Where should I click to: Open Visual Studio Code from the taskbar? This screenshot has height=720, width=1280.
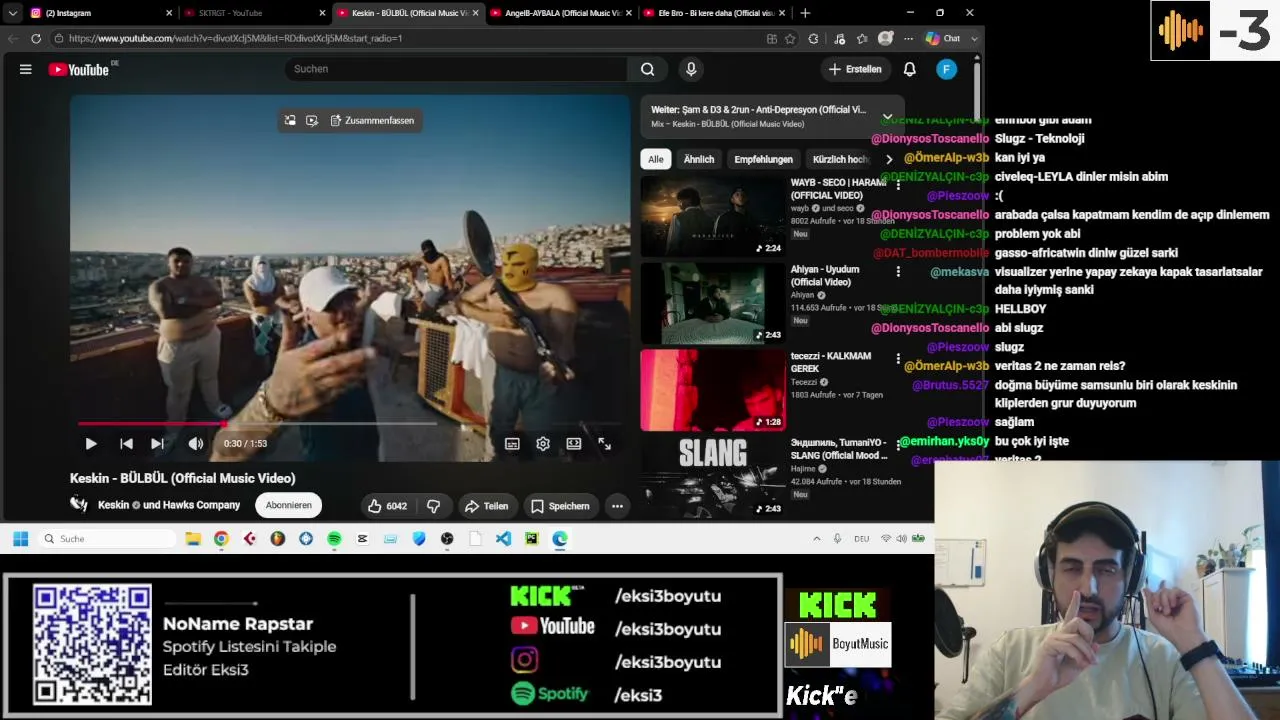point(503,539)
